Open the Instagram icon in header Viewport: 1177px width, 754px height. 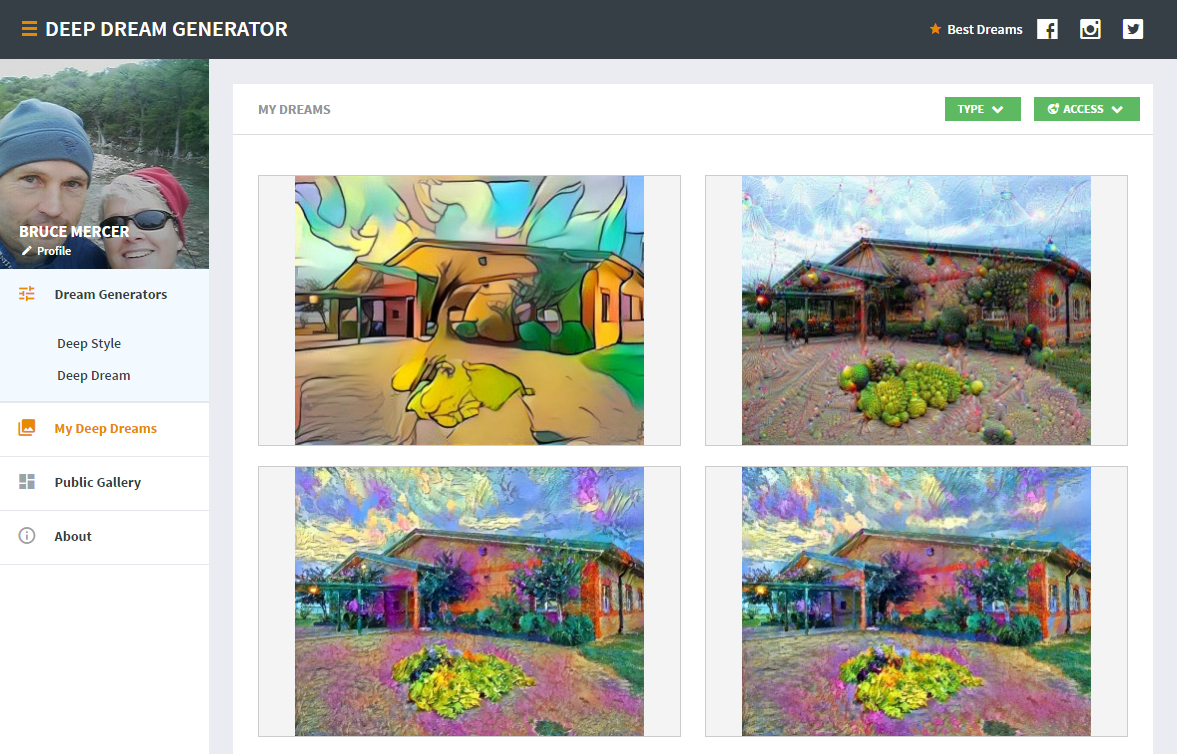(1090, 29)
